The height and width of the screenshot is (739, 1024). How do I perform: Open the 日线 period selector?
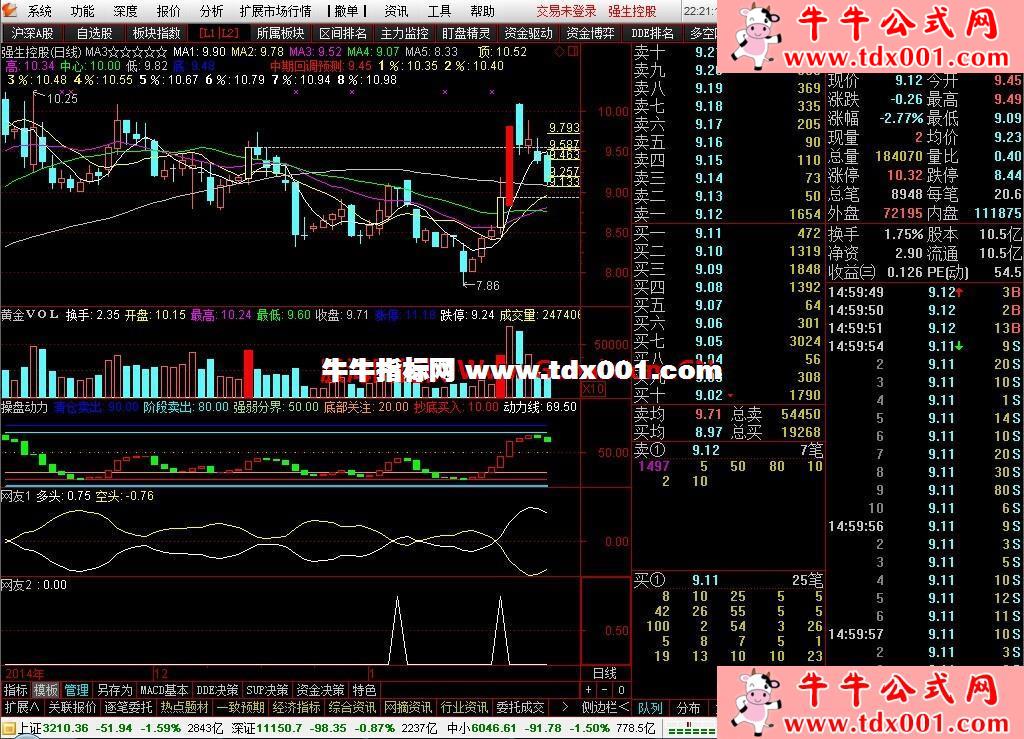point(605,673)
